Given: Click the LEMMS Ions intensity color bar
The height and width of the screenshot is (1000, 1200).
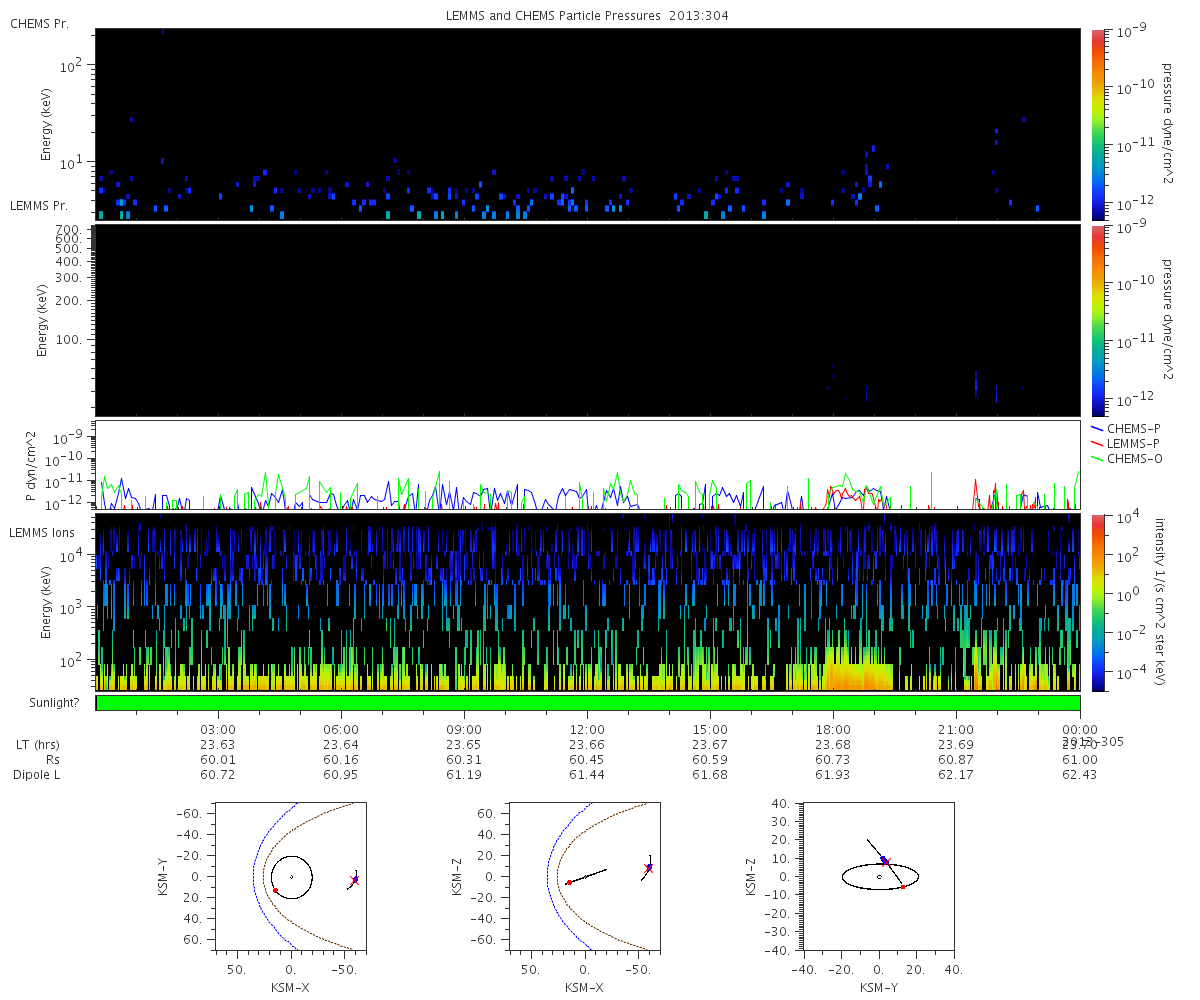Looking at the screenshot, I should coord(1097,603).
